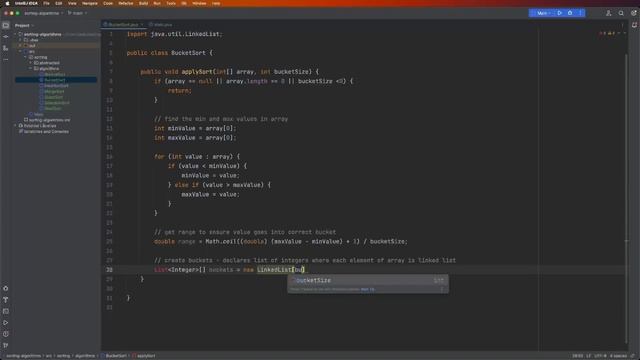
Task: Click the editor tabs options dots icon
Action: pos(622,25)
